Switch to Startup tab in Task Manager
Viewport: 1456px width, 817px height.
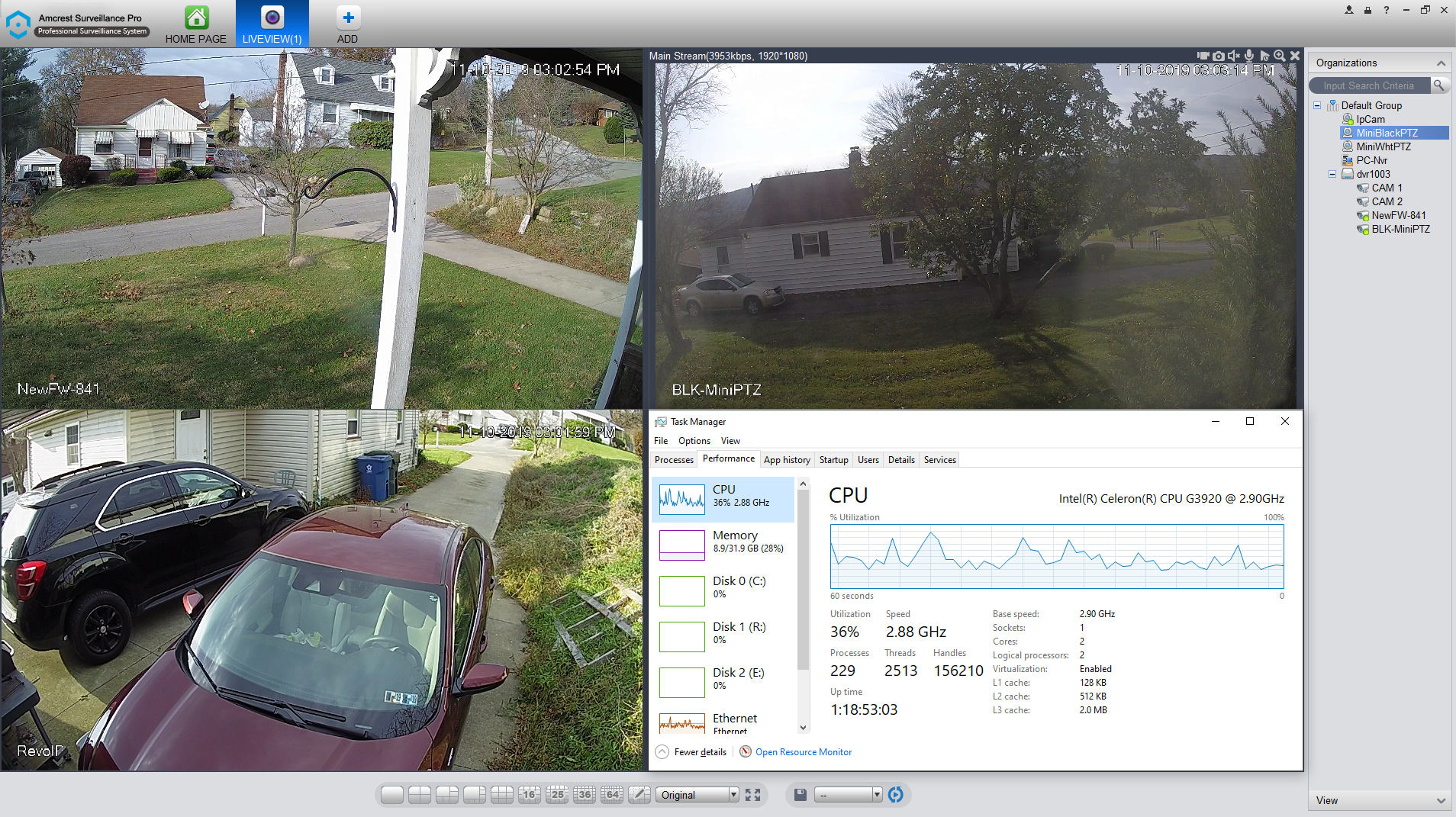(833, 460)
